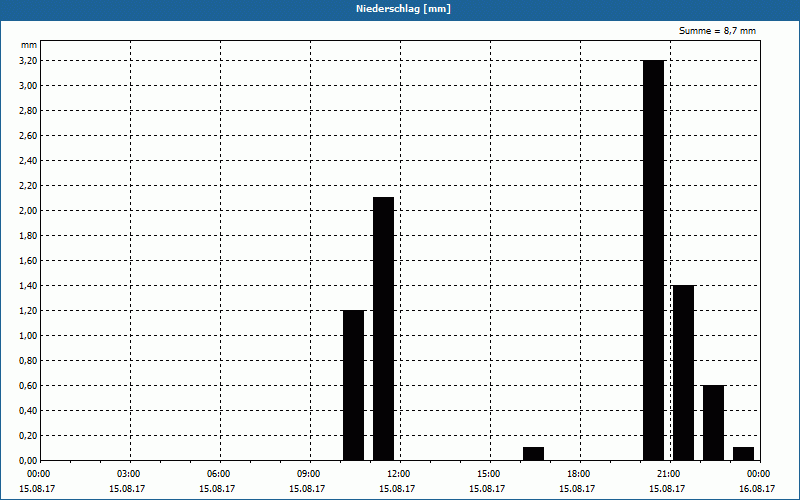Viewport: 800px width, 500px height.
Task: Click the 18:00 time label
Action: (579, 474)
